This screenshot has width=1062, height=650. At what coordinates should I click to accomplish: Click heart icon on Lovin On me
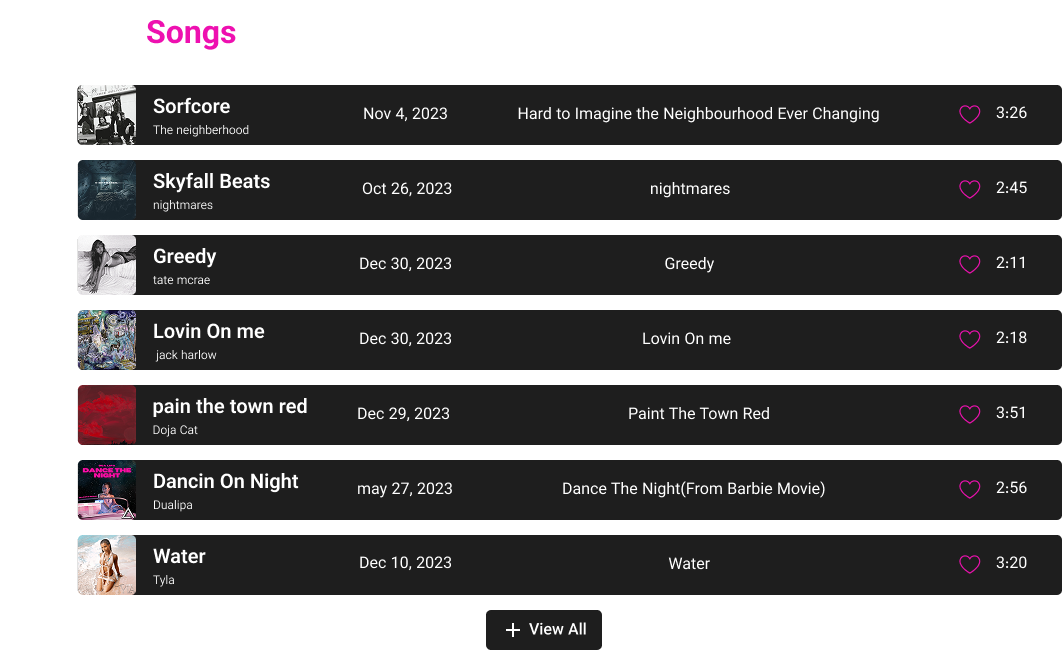pyautogui.click(x=969, y=339)
